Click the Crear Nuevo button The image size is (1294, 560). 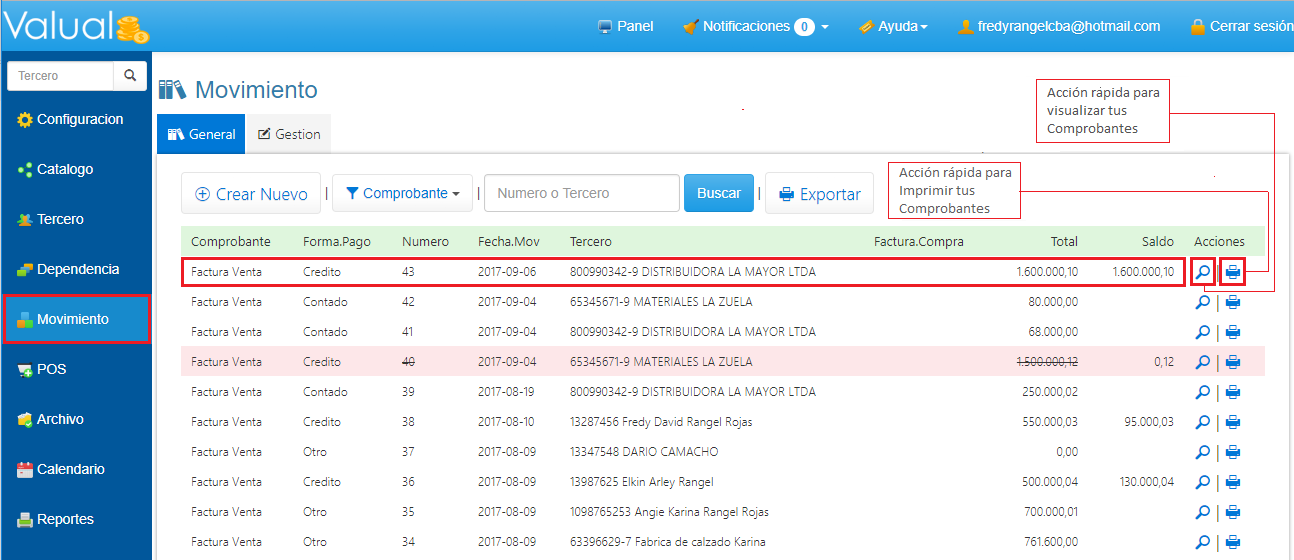pos(251,194)
